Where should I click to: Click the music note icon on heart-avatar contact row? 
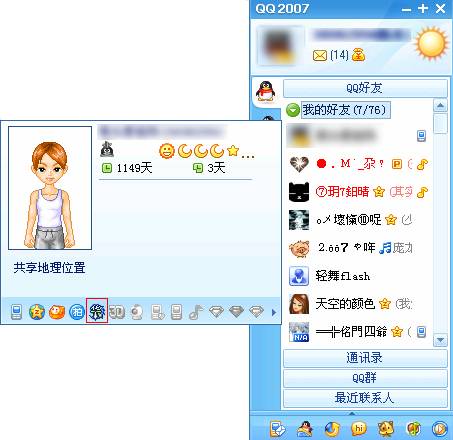pos(422,164)
